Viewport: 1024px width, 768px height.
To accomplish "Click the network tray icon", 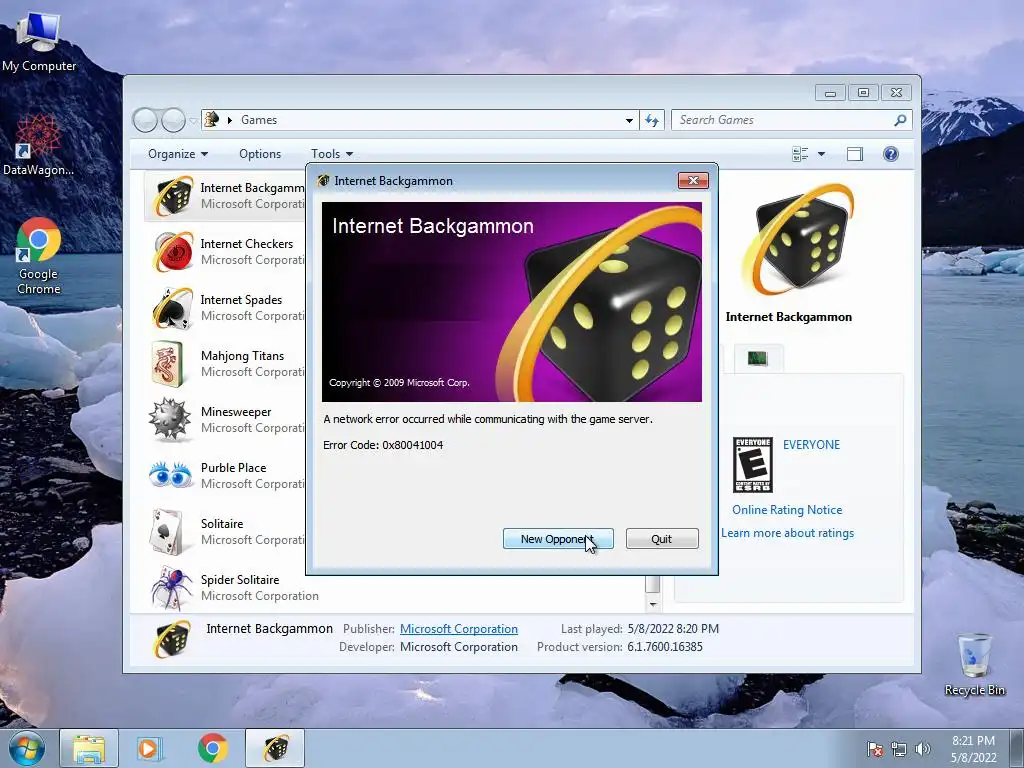I will 899,749.
